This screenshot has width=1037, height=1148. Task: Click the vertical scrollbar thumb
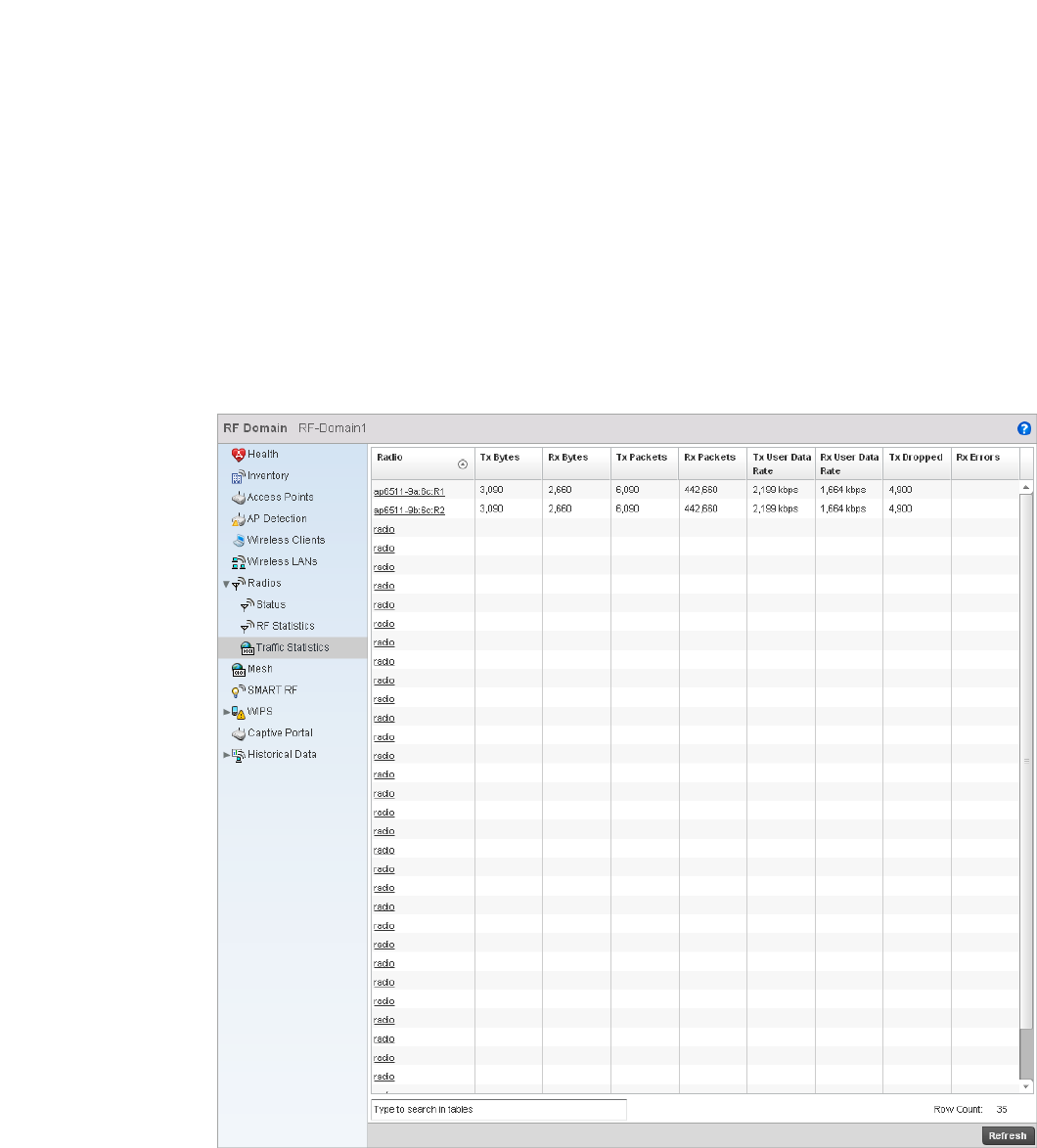[x=1026, y=762]
